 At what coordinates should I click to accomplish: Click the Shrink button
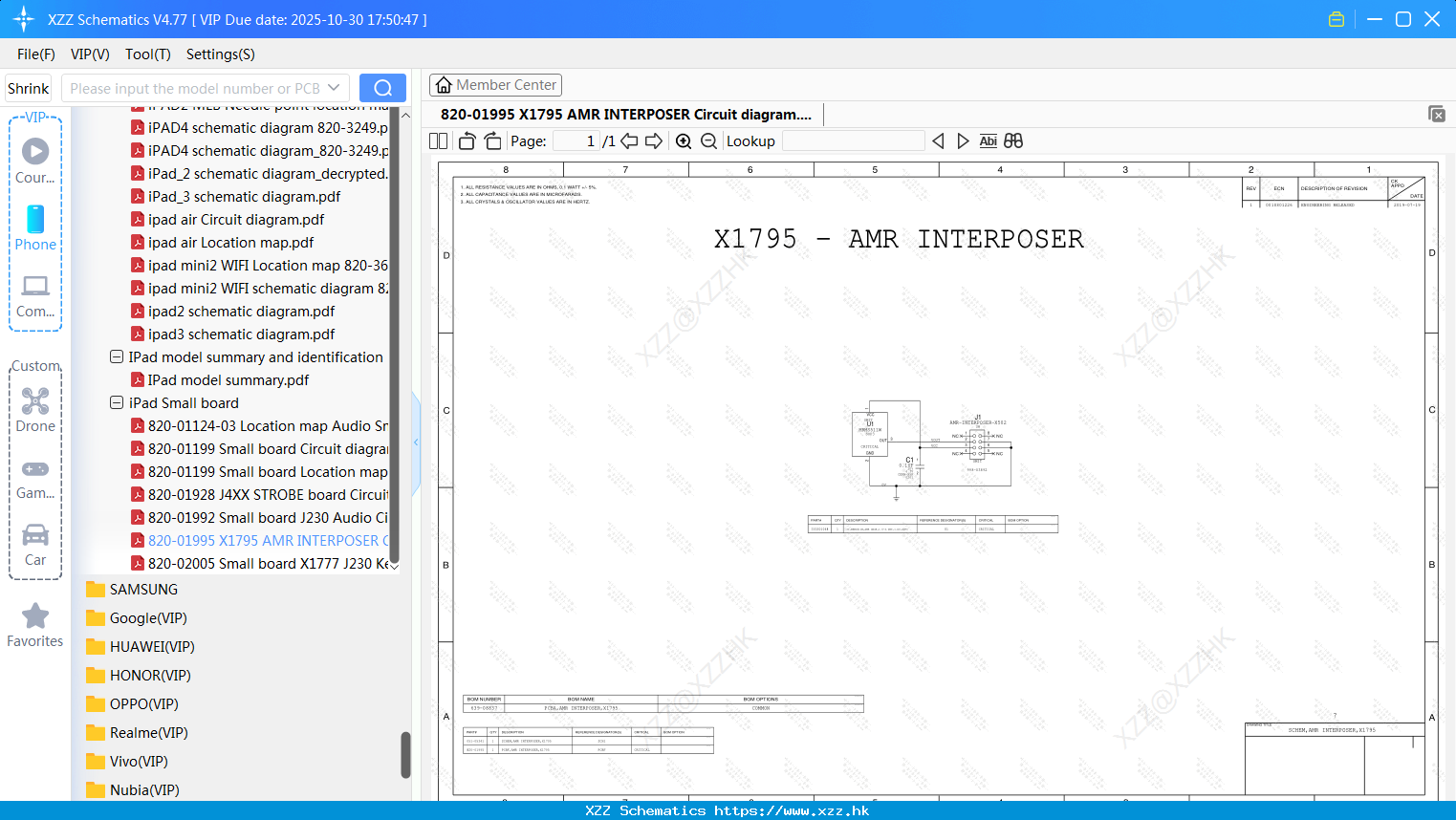[x=29, y=88]
